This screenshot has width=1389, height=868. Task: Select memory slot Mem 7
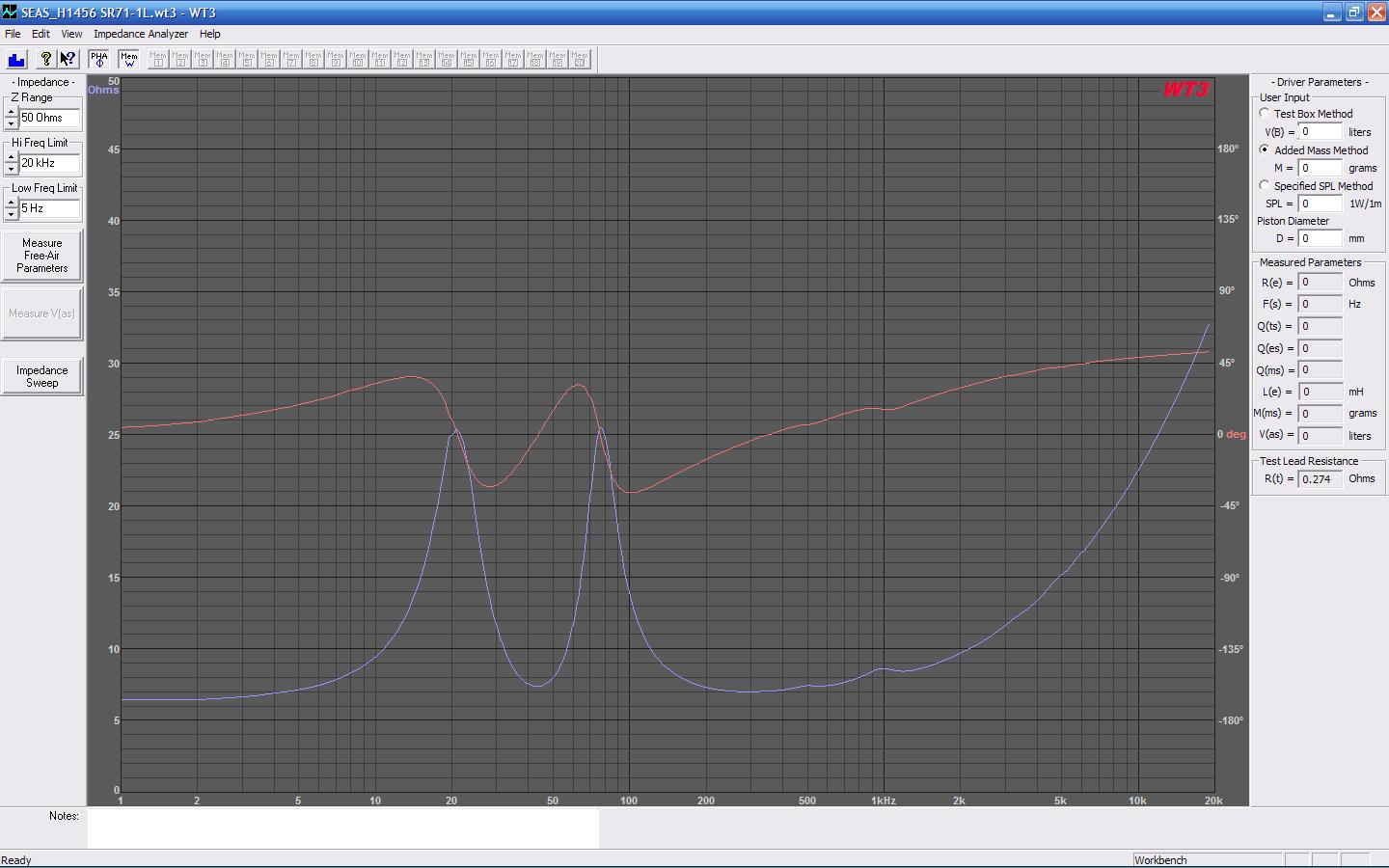click(x=291, y=59)
